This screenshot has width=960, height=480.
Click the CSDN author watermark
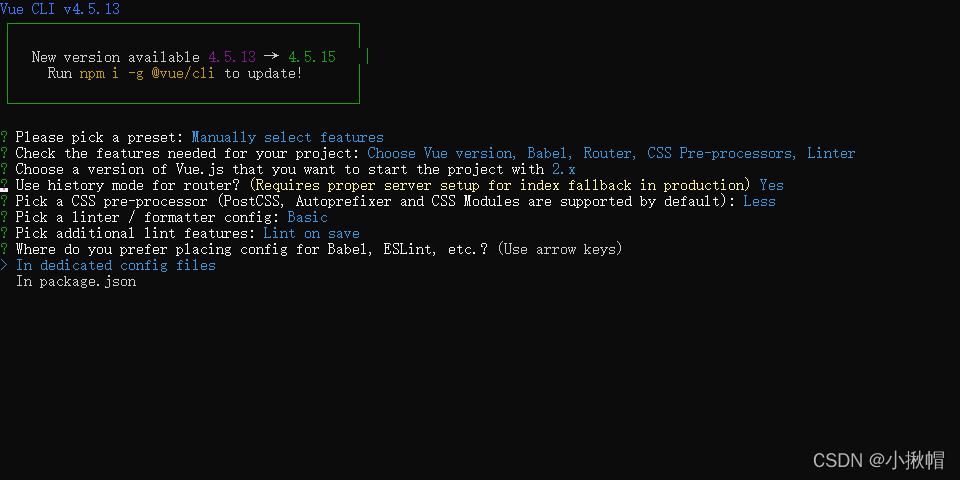879,460
